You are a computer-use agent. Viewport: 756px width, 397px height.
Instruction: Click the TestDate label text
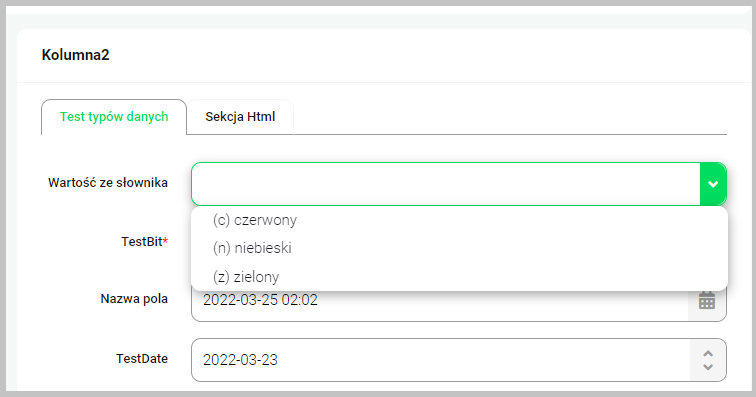142,359
